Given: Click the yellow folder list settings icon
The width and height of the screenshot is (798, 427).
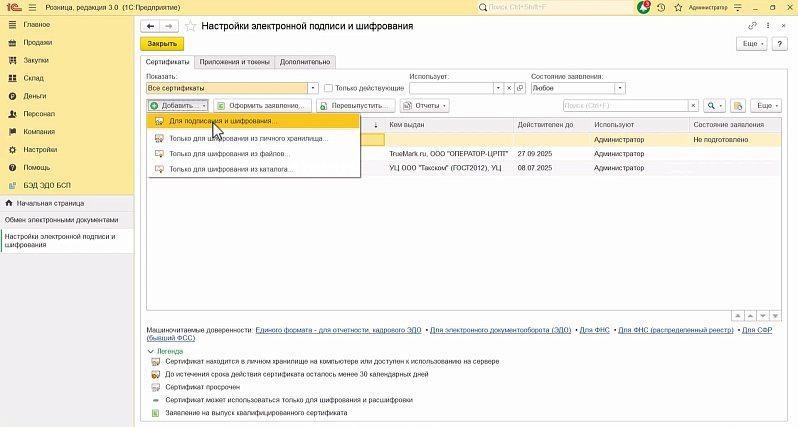Looking at the screenshot, I should point(737,105).
